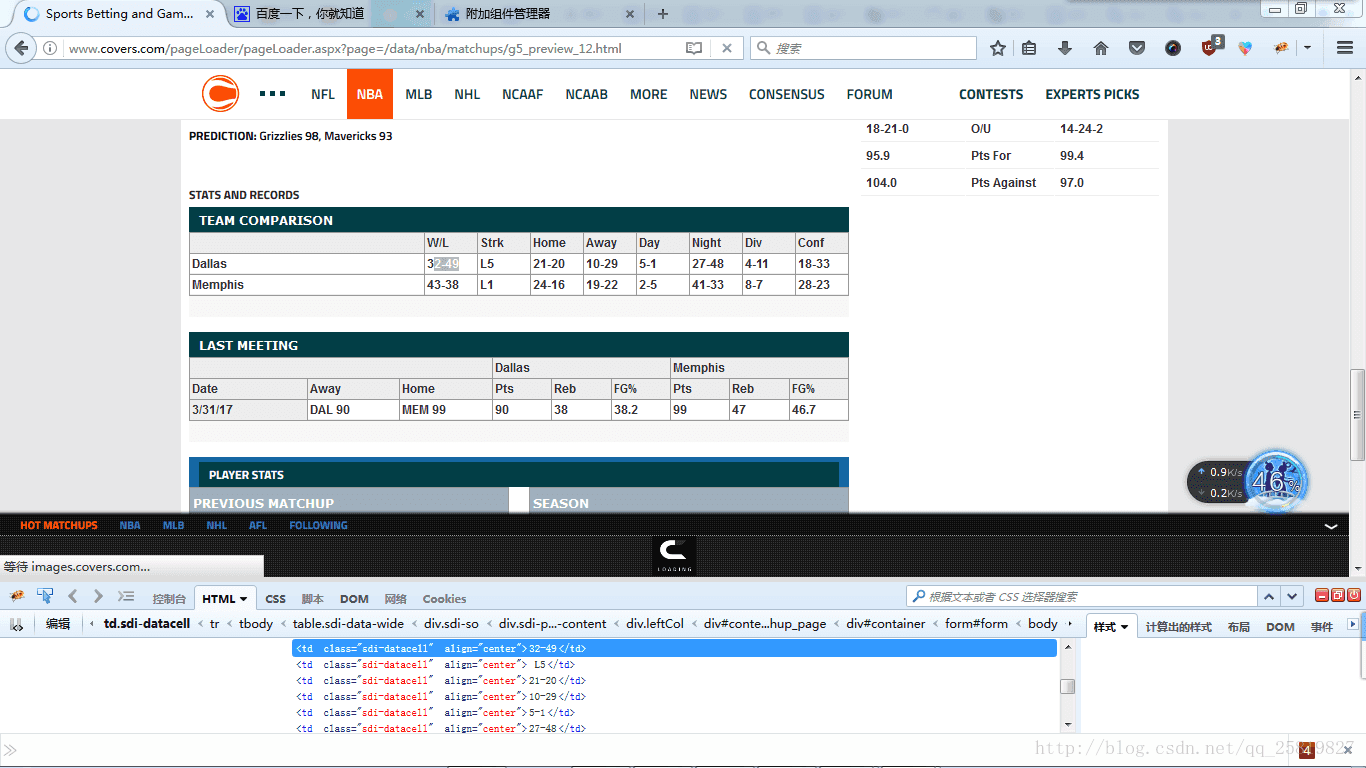
Task: Jump to previous search result arrow
Action: tap(1268, 596)
